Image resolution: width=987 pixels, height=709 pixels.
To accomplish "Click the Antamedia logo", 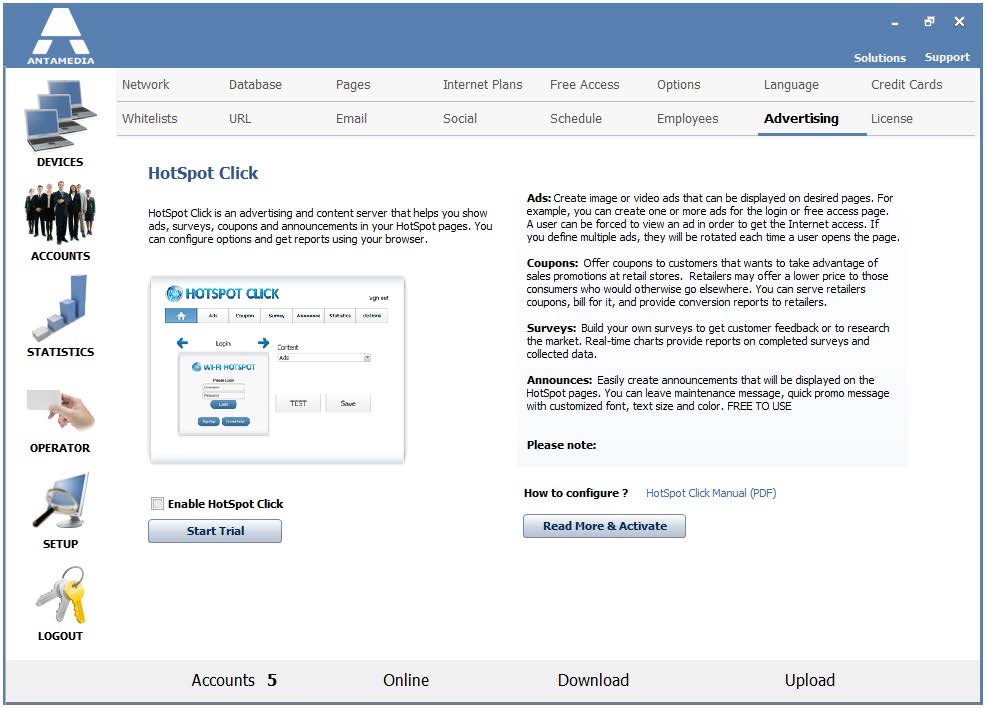I will [x=60, y=36].
